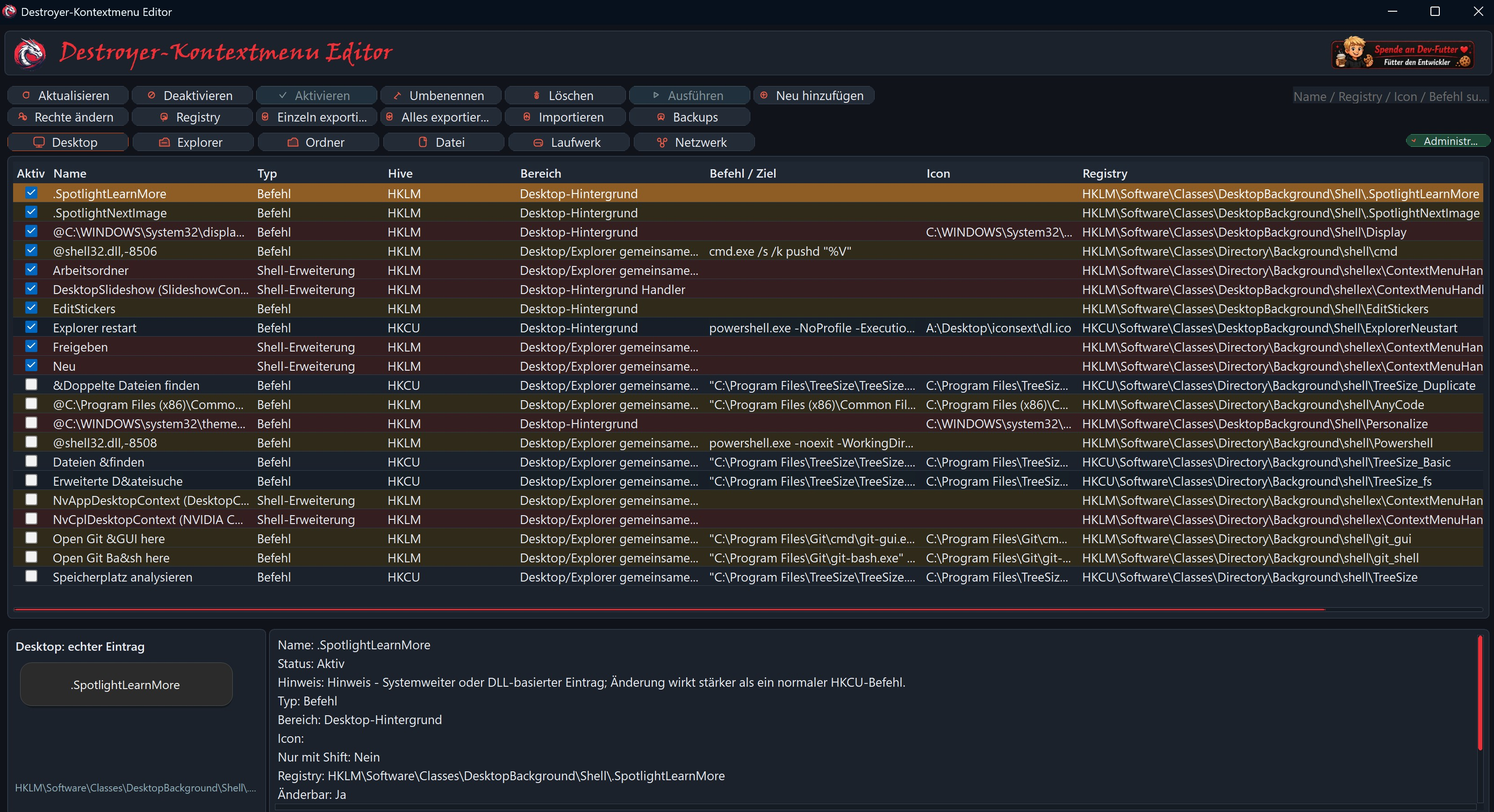Open the Ordner tab
1494x812 pixels.
click(x=318, y=142)
